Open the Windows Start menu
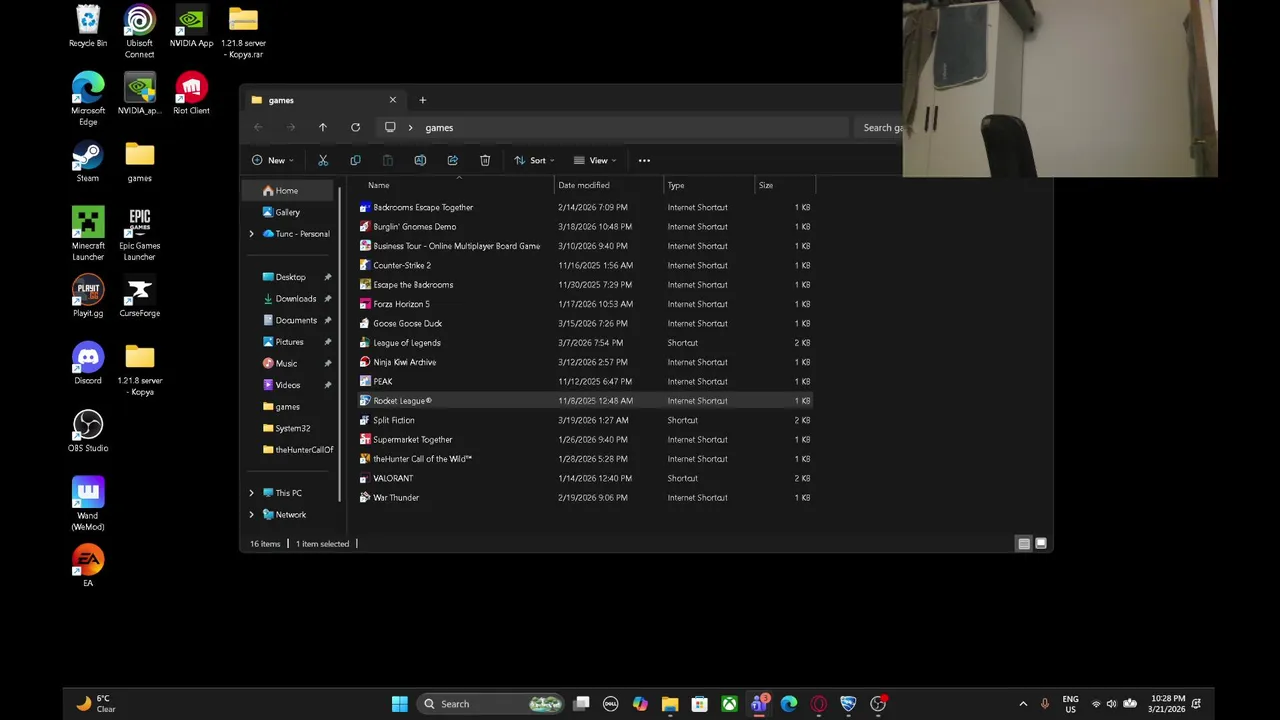 pyautogui.click(x=400, y=704)
